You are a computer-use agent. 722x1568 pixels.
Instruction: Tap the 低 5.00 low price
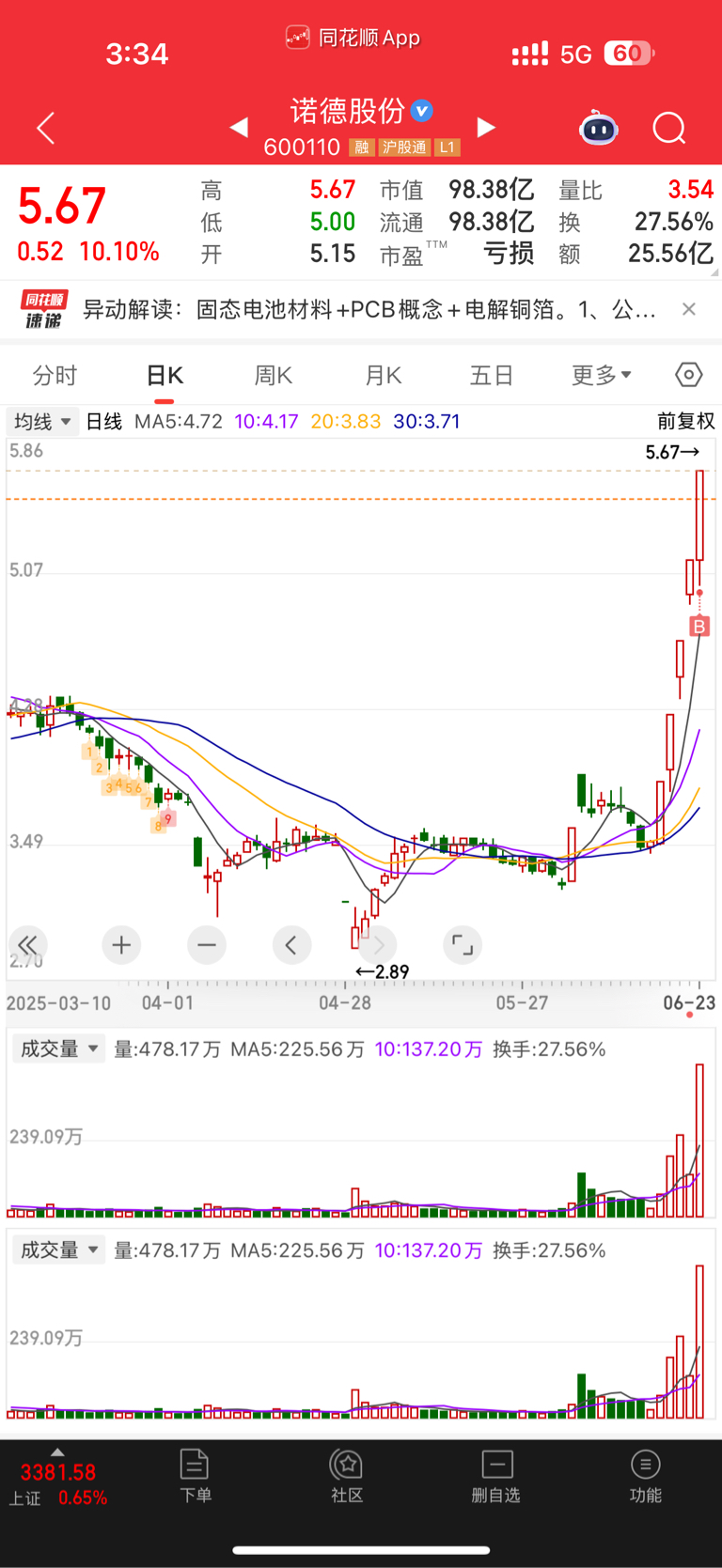[333, 222]
